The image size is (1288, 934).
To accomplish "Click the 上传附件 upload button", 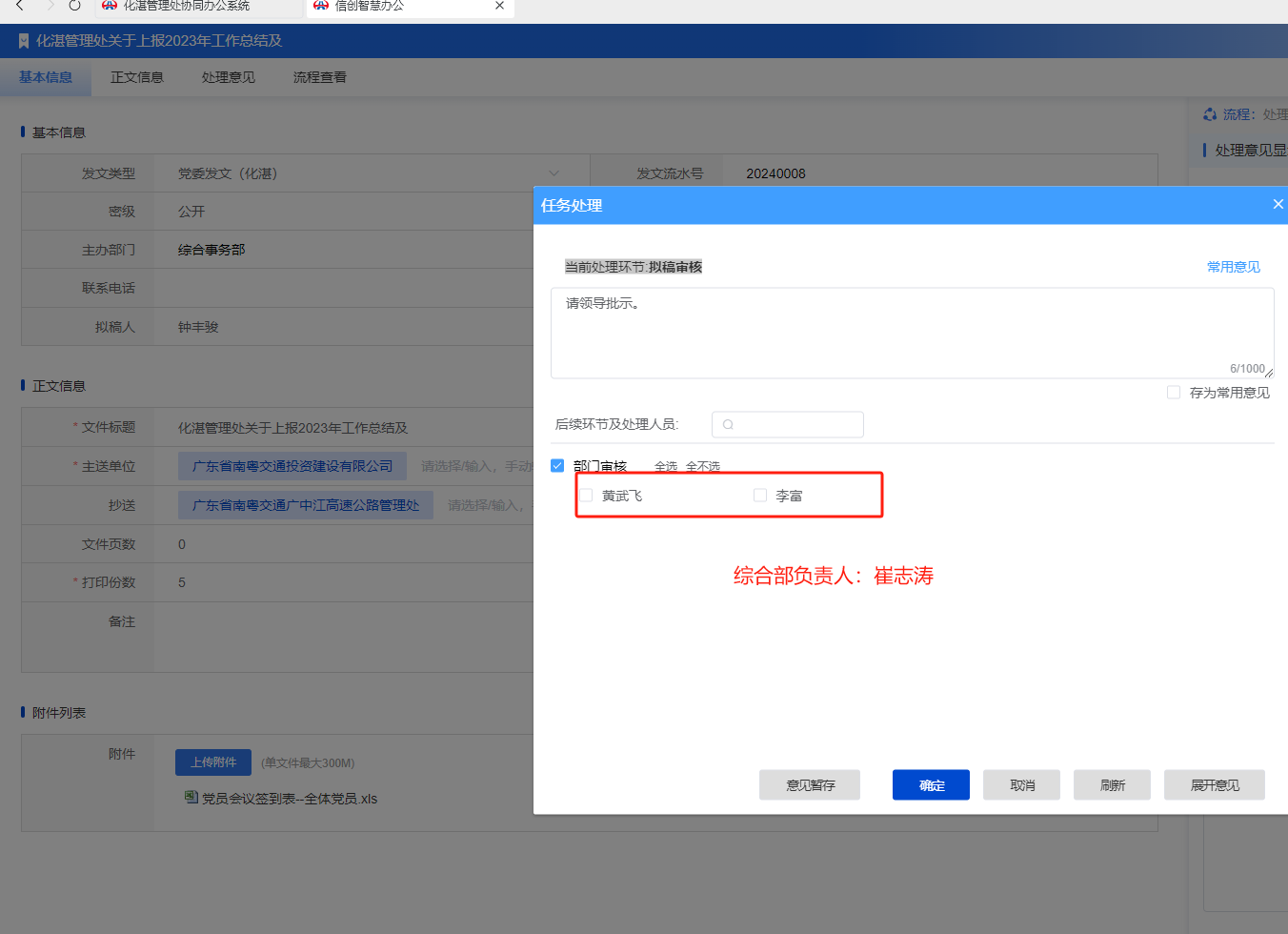I will (213, 762).
